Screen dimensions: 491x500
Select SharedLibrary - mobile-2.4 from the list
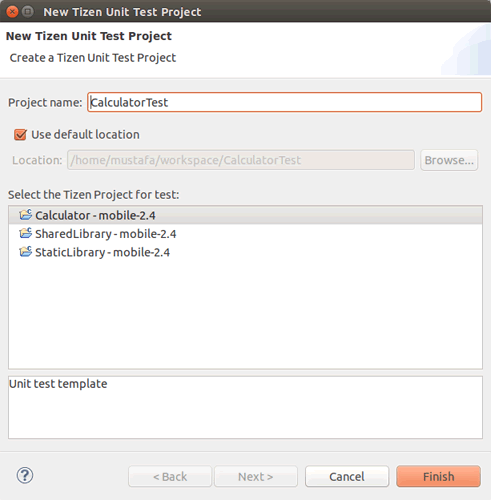[x=245, y=234]
